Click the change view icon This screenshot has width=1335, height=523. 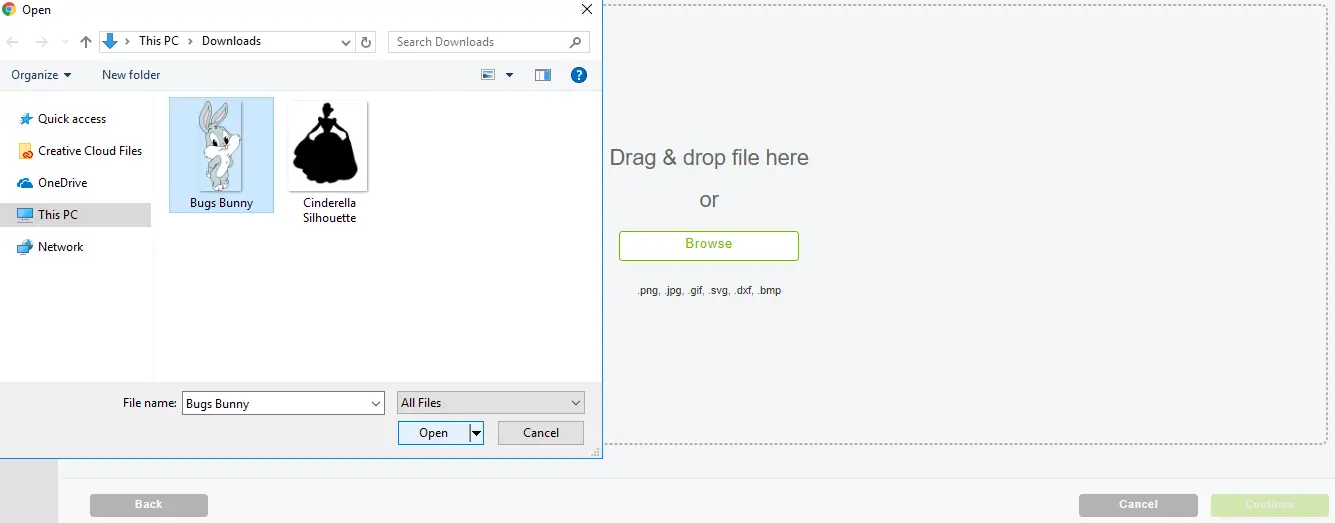pyautogui.click(x=489, y=75)
